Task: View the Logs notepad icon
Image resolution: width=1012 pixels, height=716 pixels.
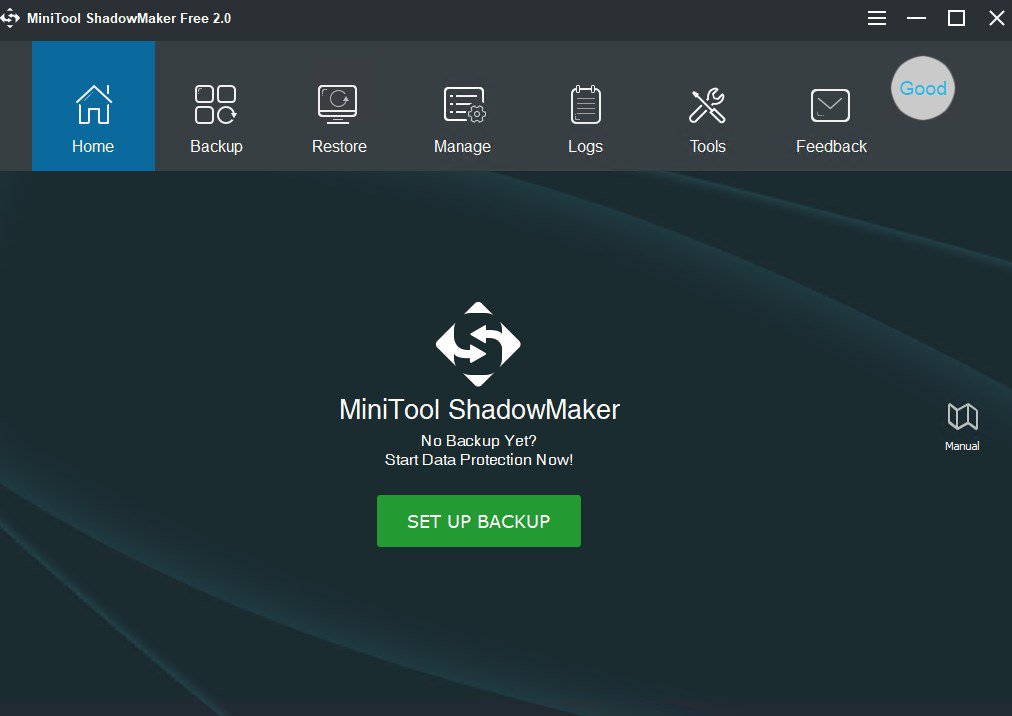Action: pos(585,104)
